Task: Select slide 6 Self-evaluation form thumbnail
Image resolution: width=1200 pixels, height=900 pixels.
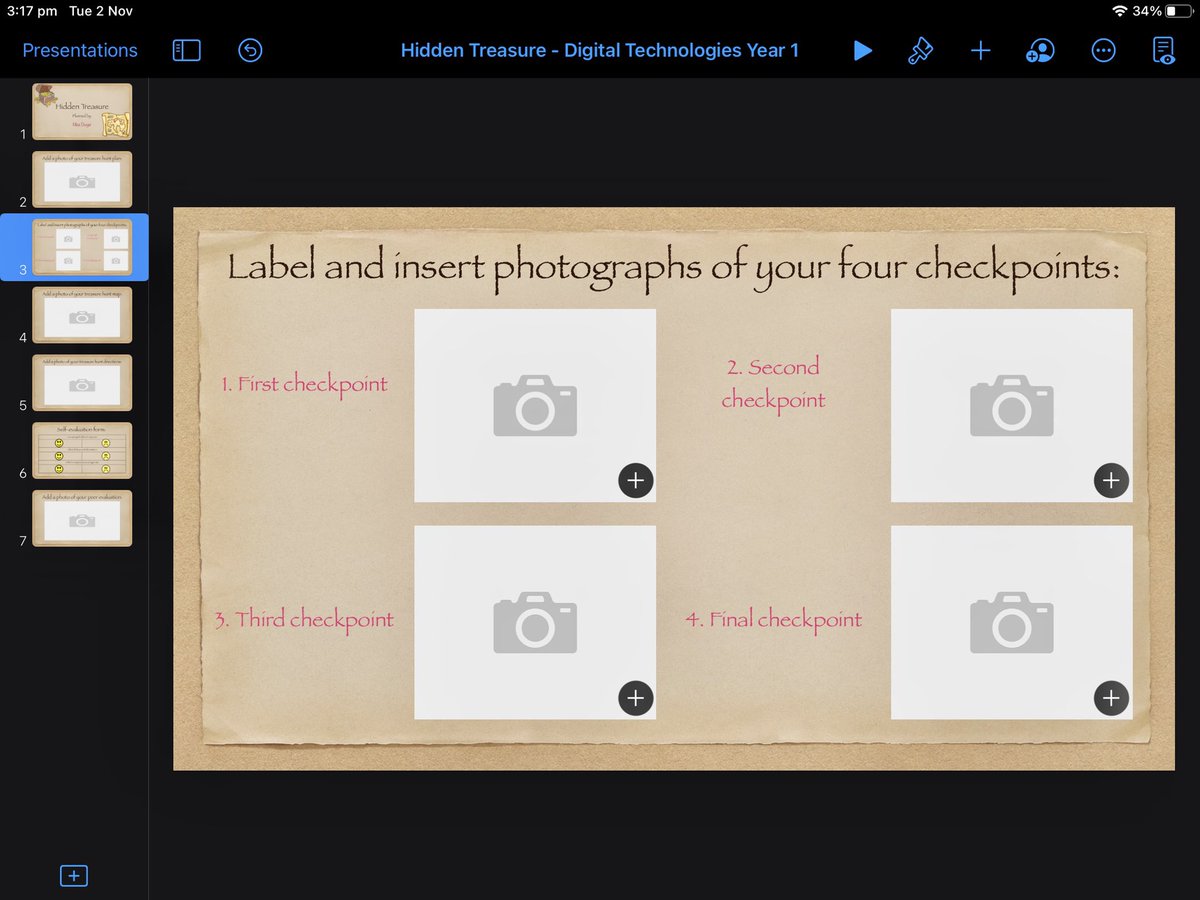Action: tap(82, 450)
